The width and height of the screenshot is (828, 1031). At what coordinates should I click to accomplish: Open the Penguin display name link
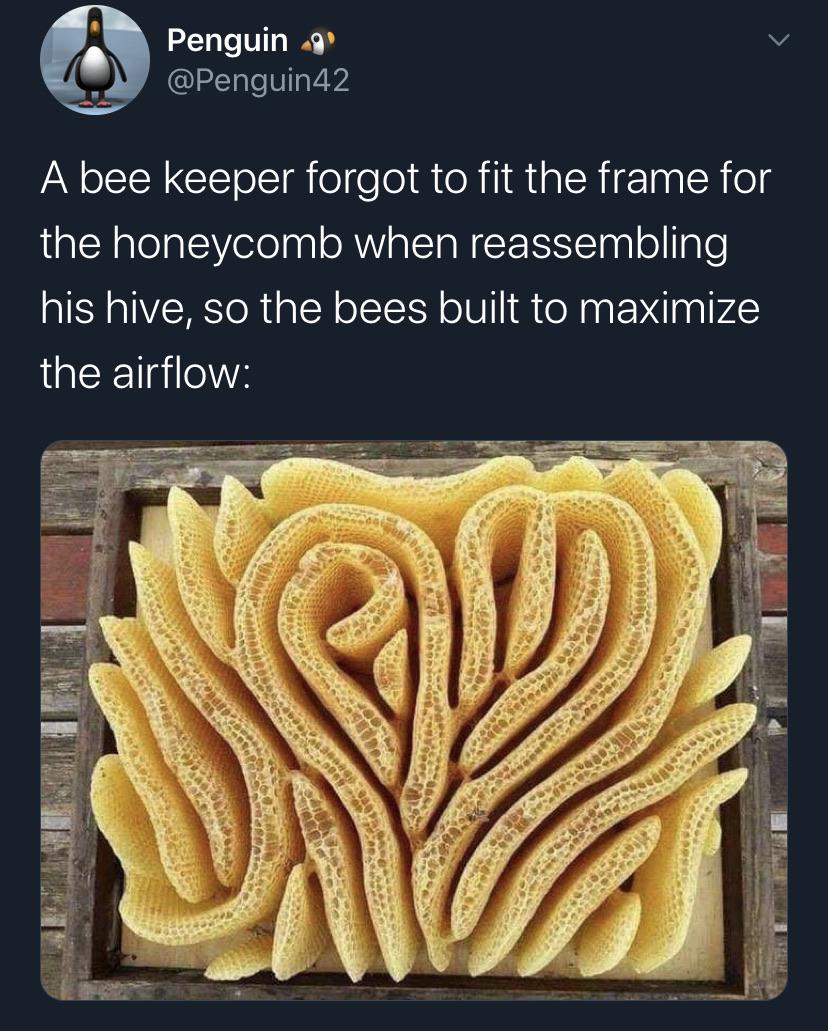point(228,41)
